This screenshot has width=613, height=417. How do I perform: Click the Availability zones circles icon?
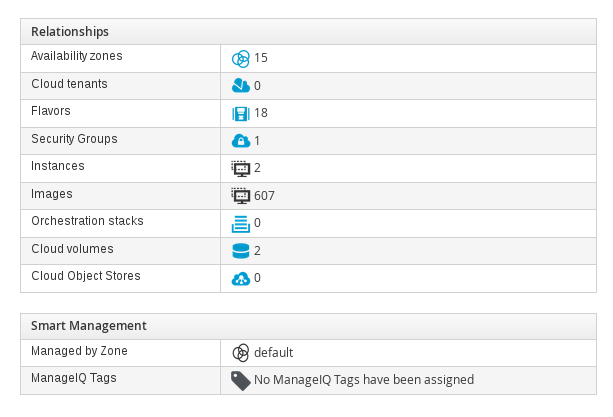click(x=240, y=59)
